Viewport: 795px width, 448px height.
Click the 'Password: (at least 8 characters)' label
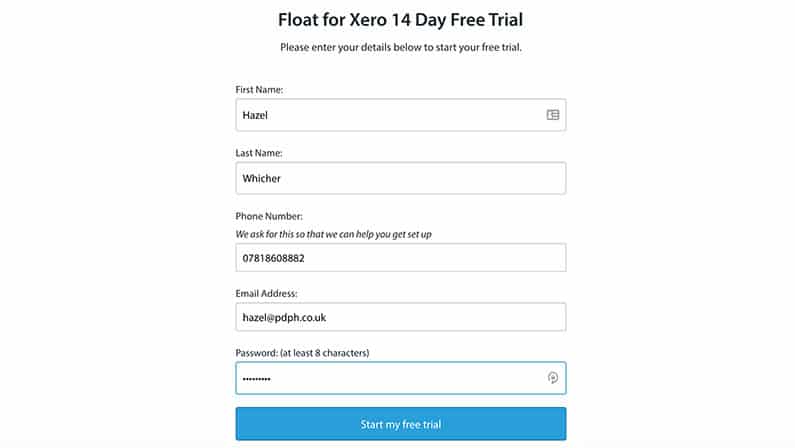point(302,353)
